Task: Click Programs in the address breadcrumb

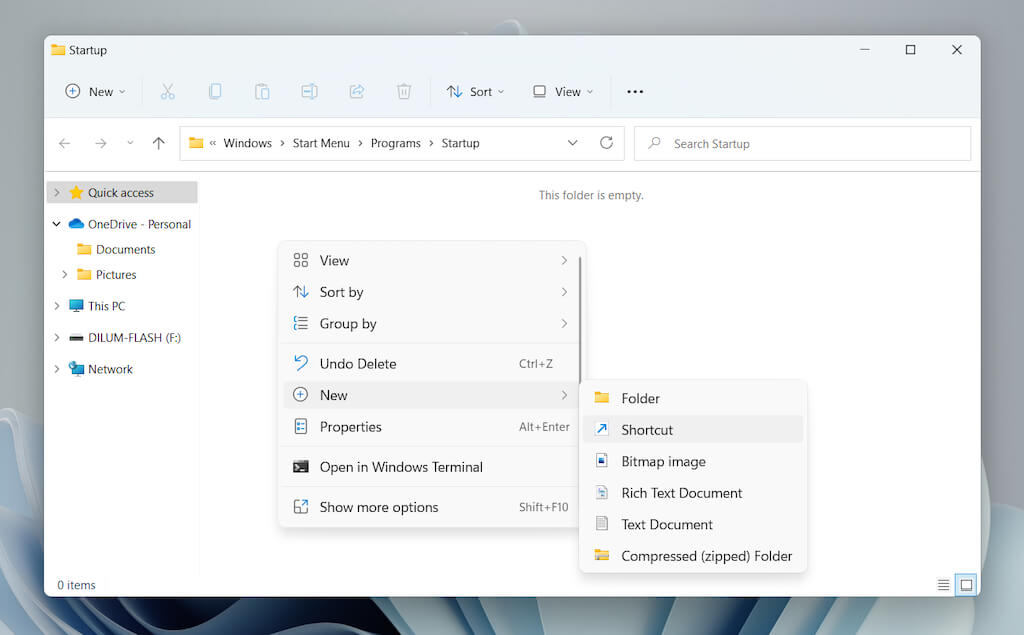Action: 395,143
